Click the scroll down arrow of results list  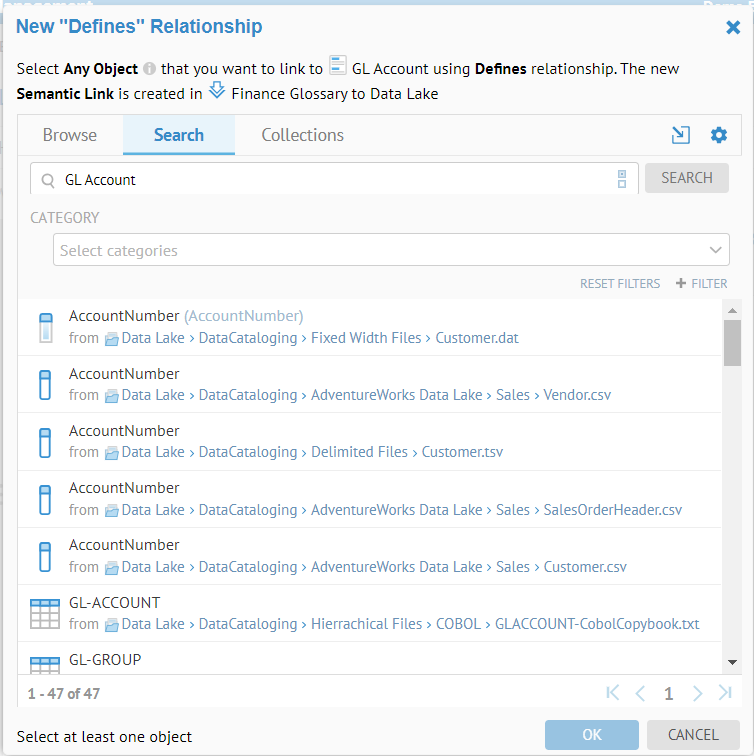tap(732, 662)
